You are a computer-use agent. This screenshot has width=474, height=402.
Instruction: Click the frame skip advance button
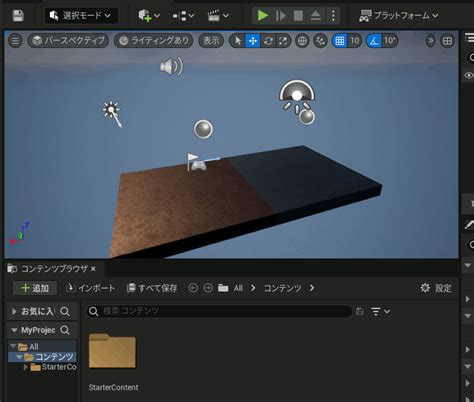tap(280, 15)
